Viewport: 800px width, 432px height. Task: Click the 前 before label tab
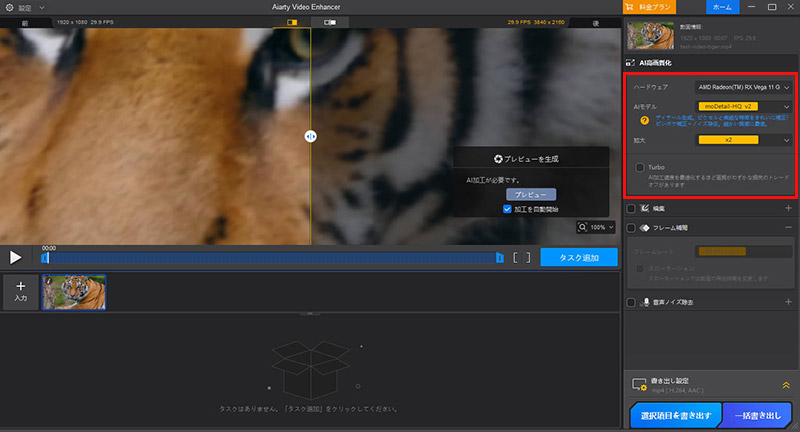[x=25, y=23]
